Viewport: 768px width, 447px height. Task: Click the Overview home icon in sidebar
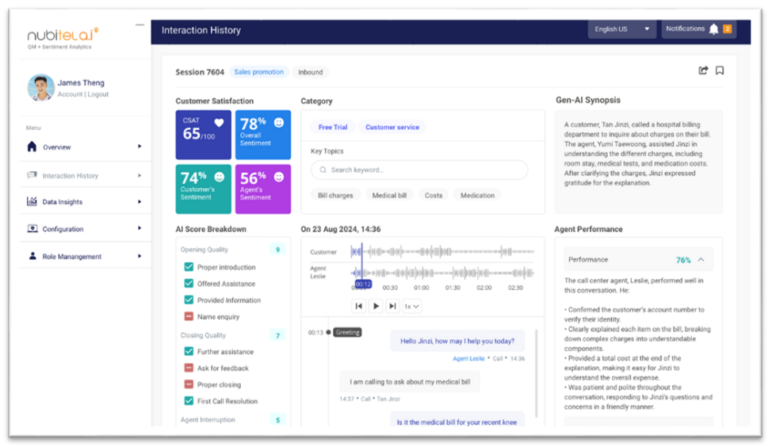[32, 146]
